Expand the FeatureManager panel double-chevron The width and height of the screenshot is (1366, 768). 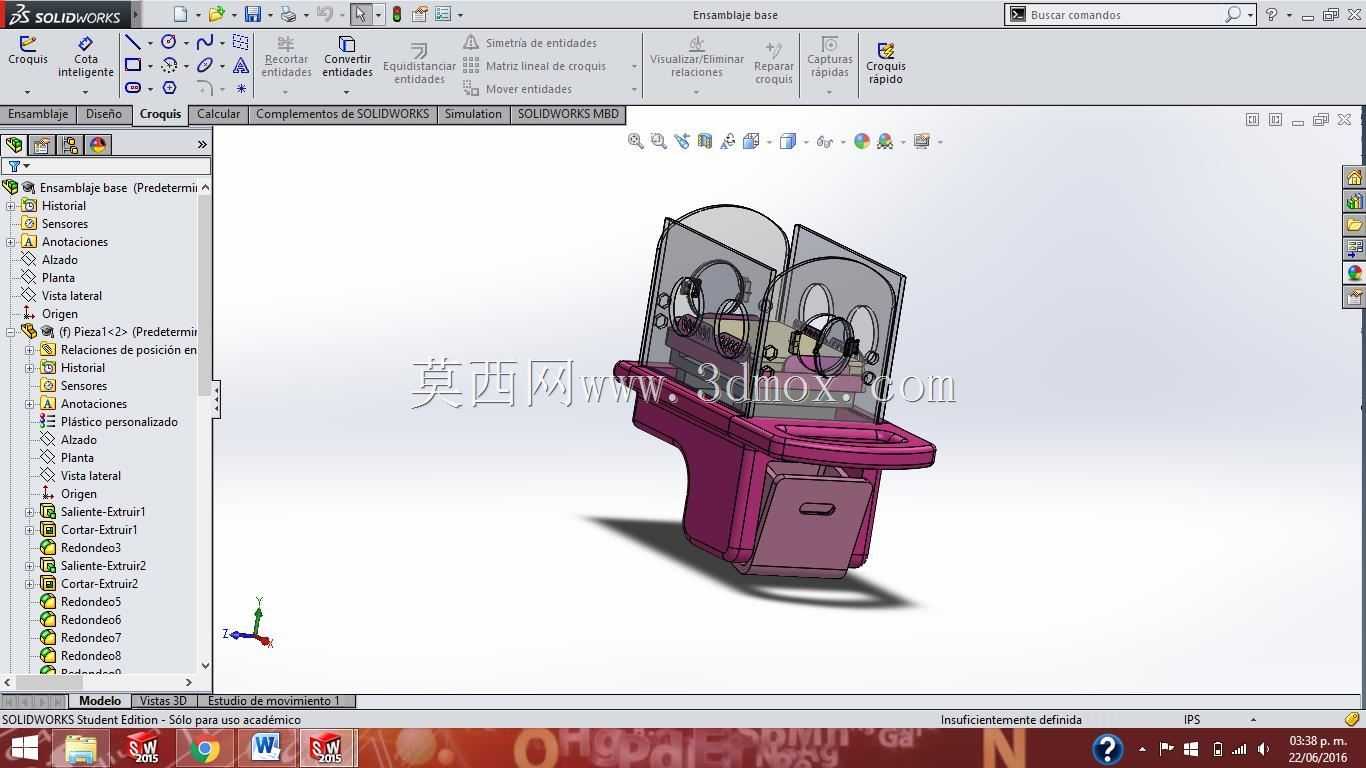202,145
